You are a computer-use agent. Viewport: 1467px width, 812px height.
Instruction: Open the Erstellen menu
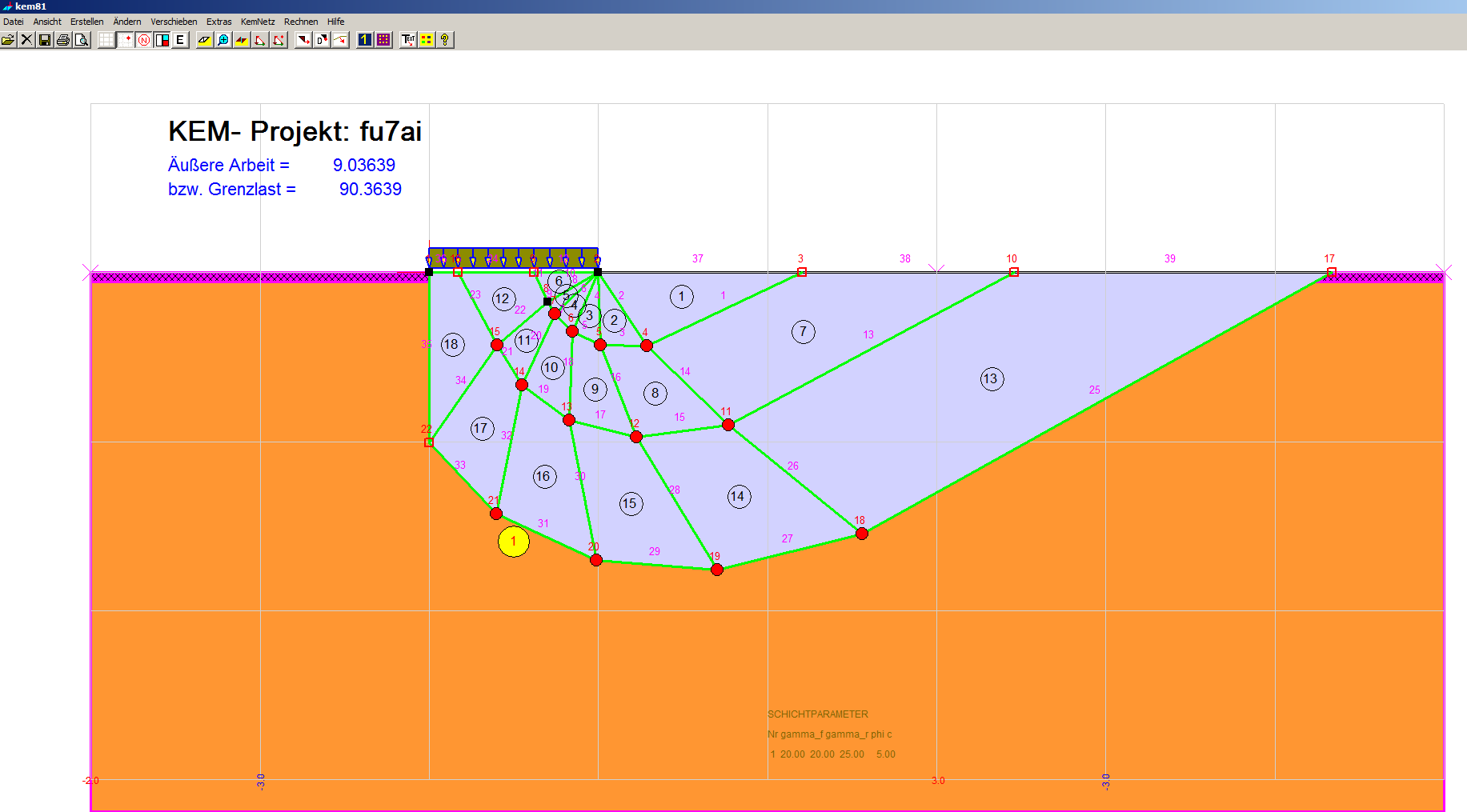[86, 22]
